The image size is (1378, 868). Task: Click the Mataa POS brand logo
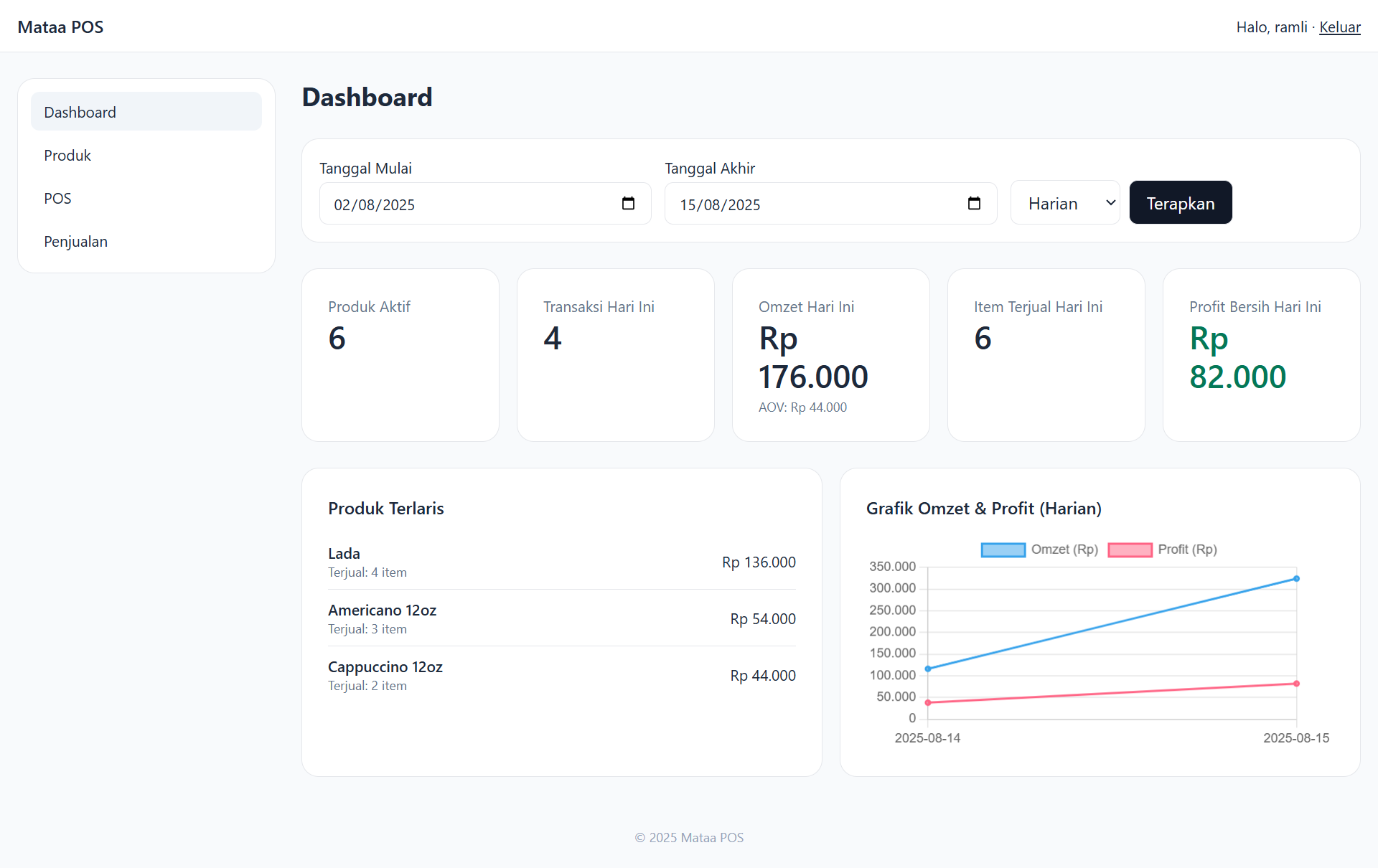coord(60,27)
